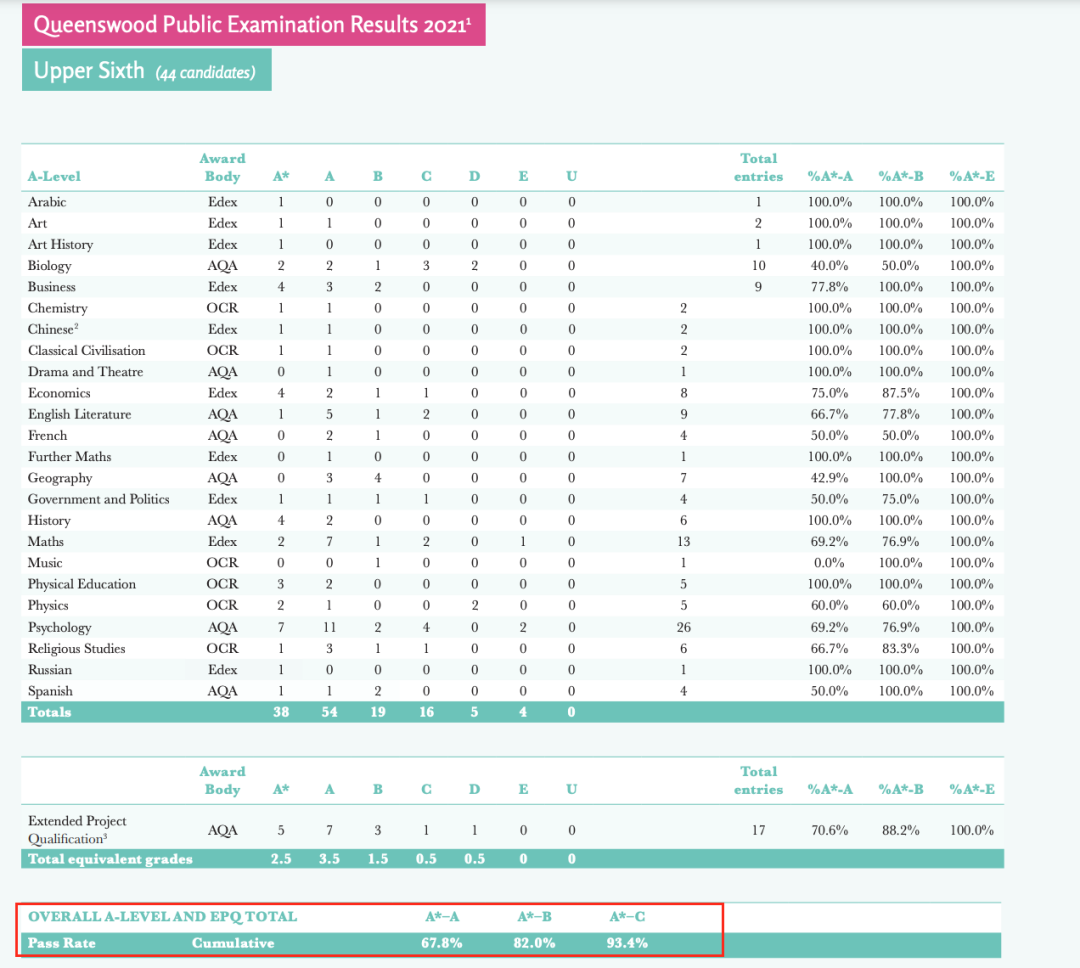Select the EPQ total entries value 17
The width and height of the screenshot is (1080, 968).
758,830
